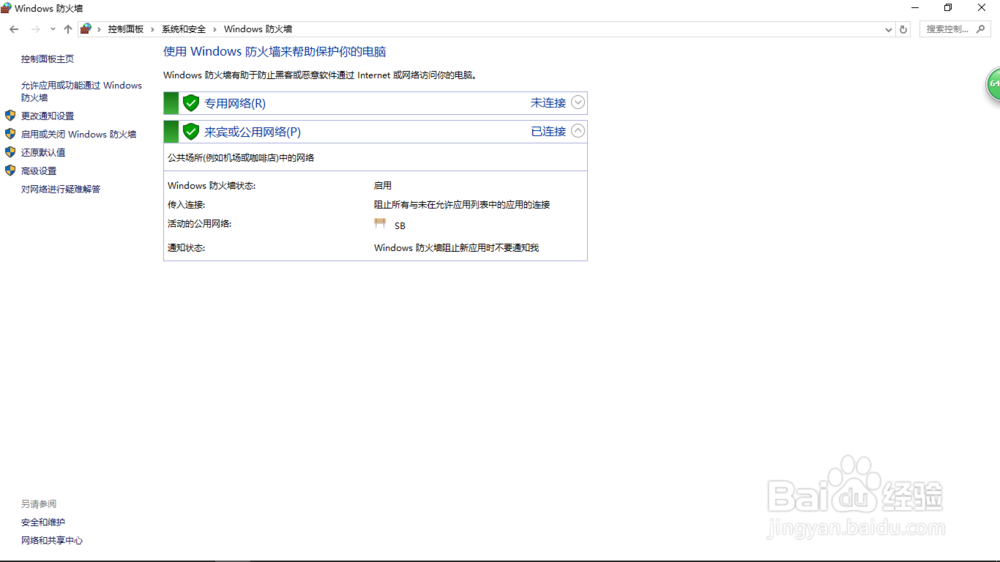This screenshot has width=1000, height=562.
Task: Open 更改通知设置 link
Action: pyautogui.click(x=47, y=116)
